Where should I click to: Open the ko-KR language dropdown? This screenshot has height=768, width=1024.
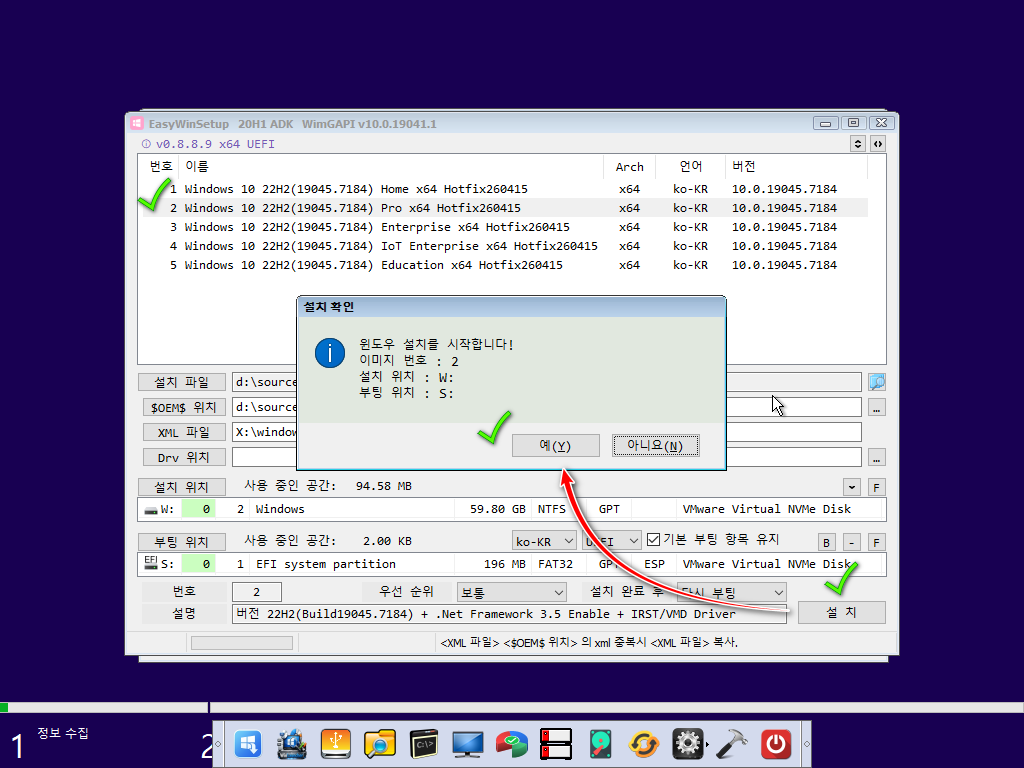[544, 541]
